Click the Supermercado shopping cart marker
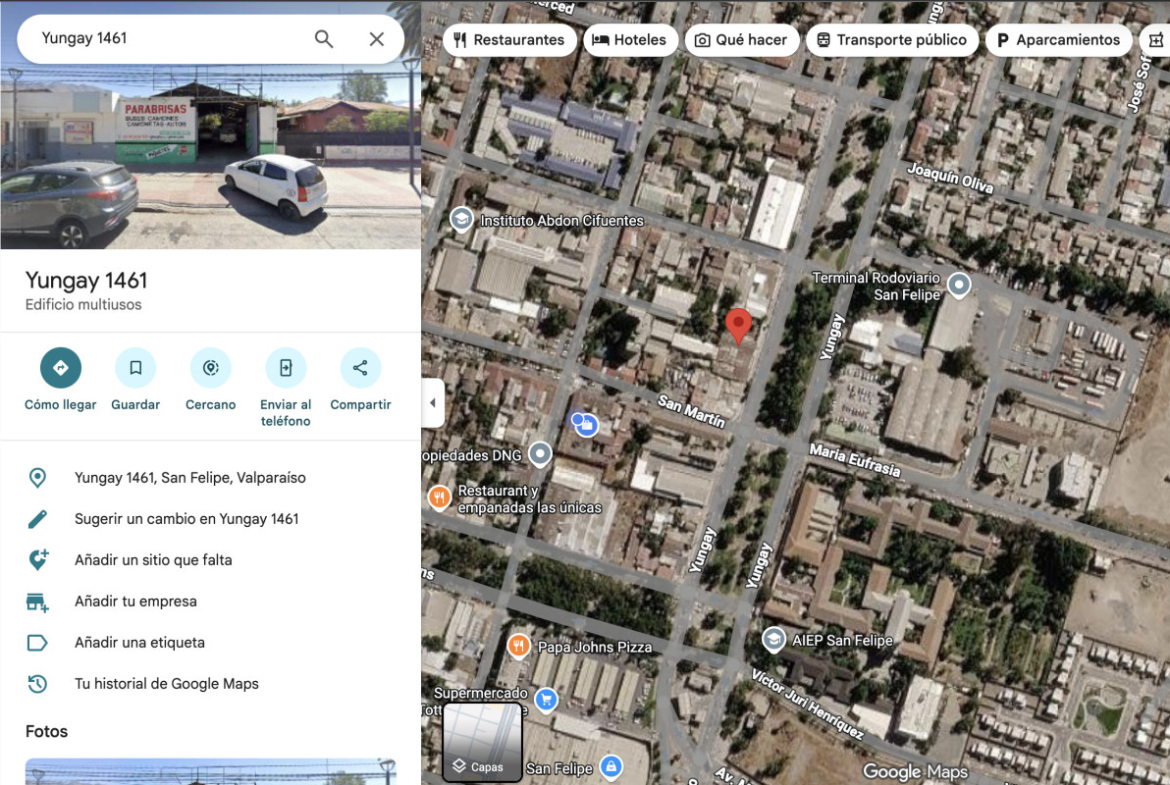 click(546, 699)
